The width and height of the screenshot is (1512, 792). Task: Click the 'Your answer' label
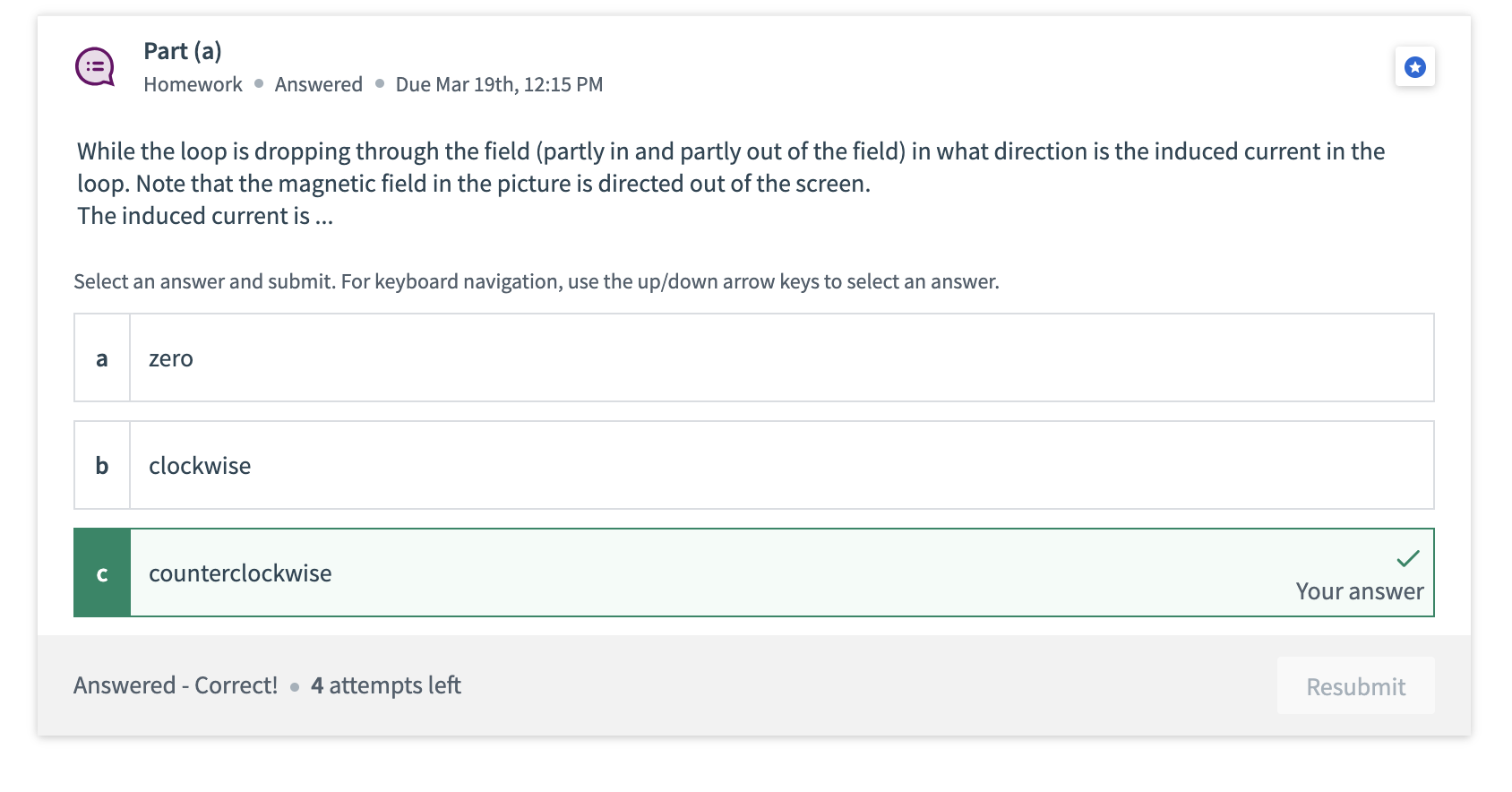[x=1359, y=591]
